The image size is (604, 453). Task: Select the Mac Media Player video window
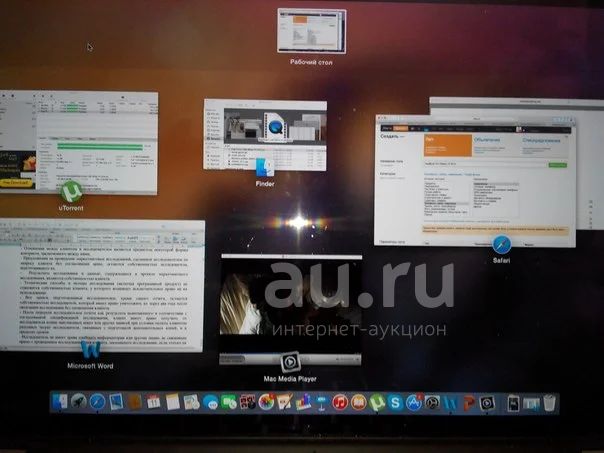coord(291,309)
